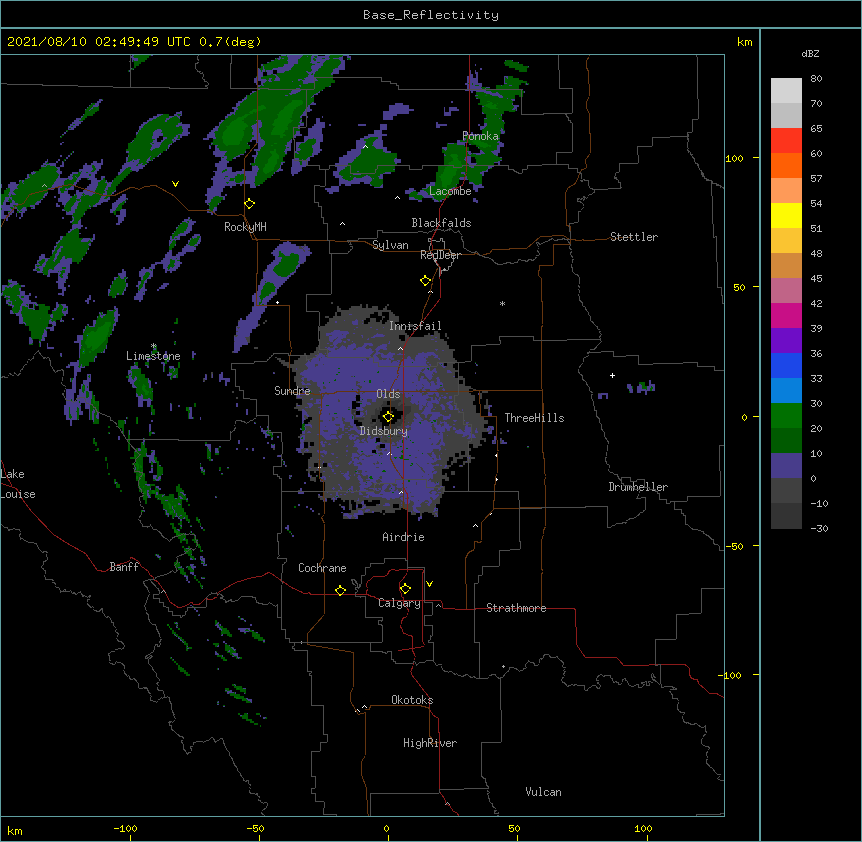
Task: Select the red swatch in the dBZ legend
Action: click(786, 140)
